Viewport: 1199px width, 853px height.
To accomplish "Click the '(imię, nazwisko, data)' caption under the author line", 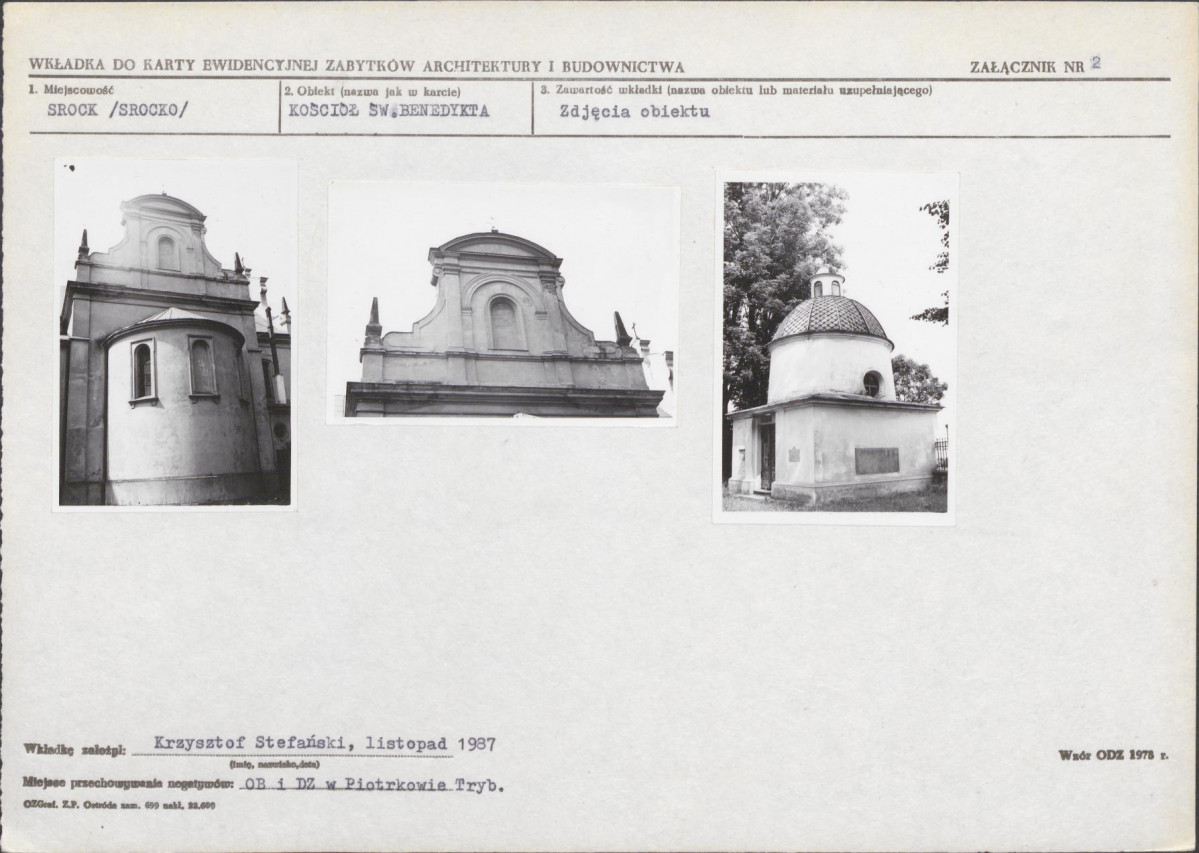I will 275,764.
